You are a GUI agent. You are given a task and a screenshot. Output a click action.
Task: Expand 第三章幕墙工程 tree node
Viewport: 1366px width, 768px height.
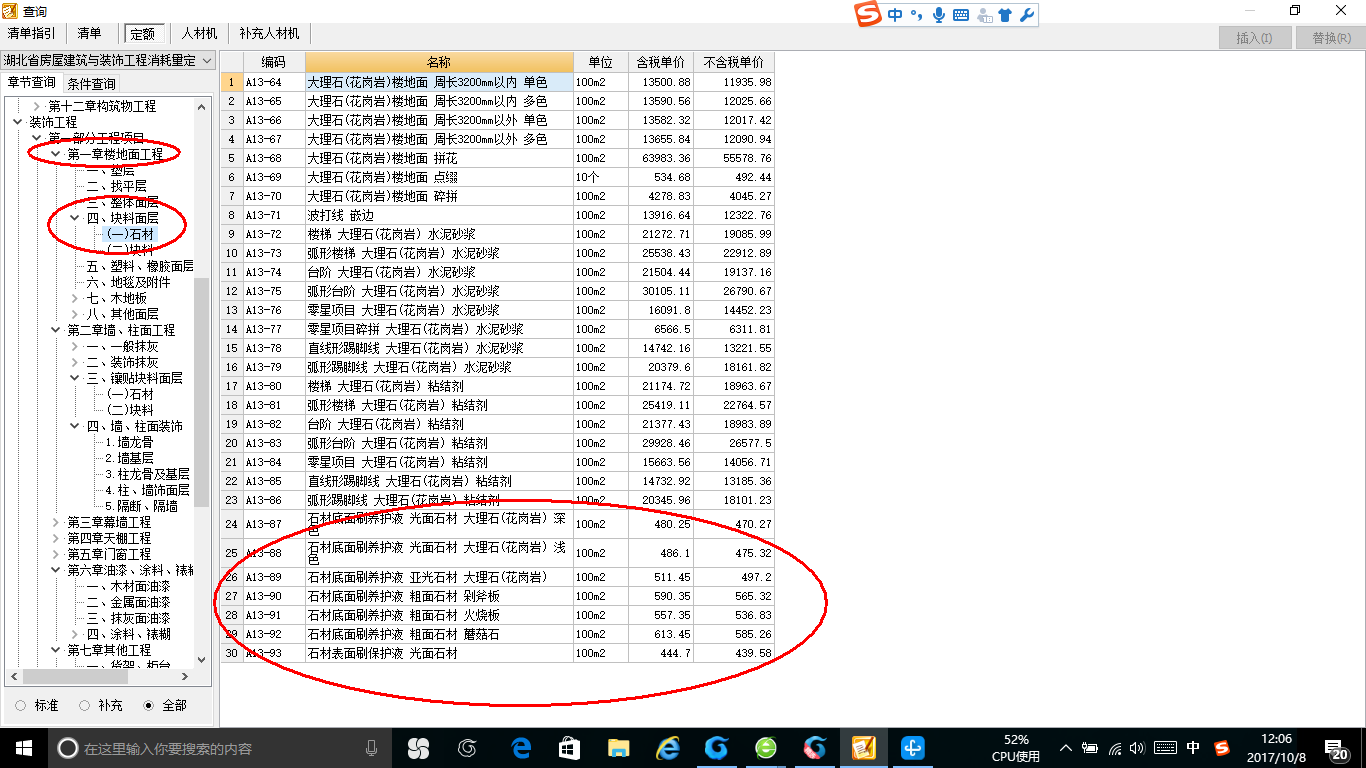coord(56,522)
